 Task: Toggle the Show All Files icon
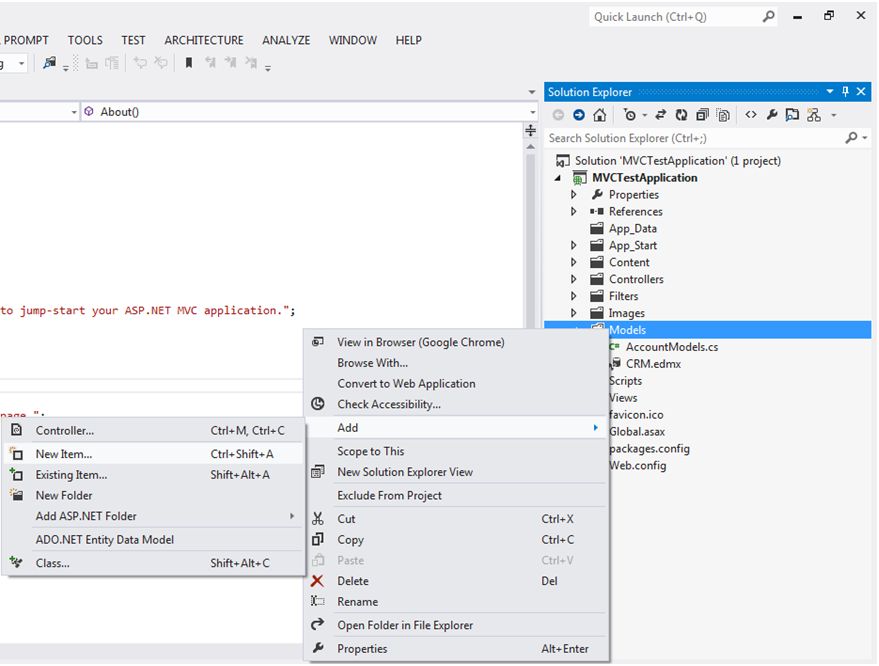[723, 115]
